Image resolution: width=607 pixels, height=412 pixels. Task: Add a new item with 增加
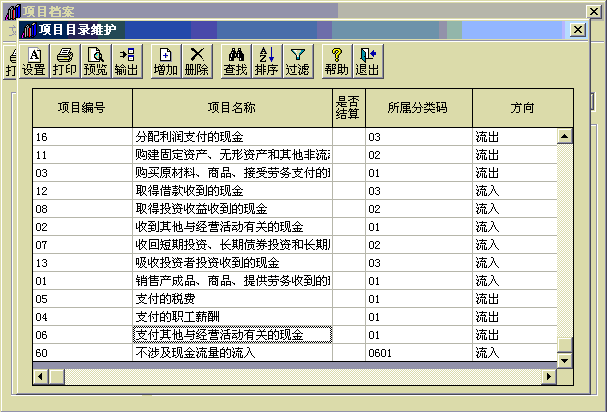pyautogui.click(x=166, y=62)
